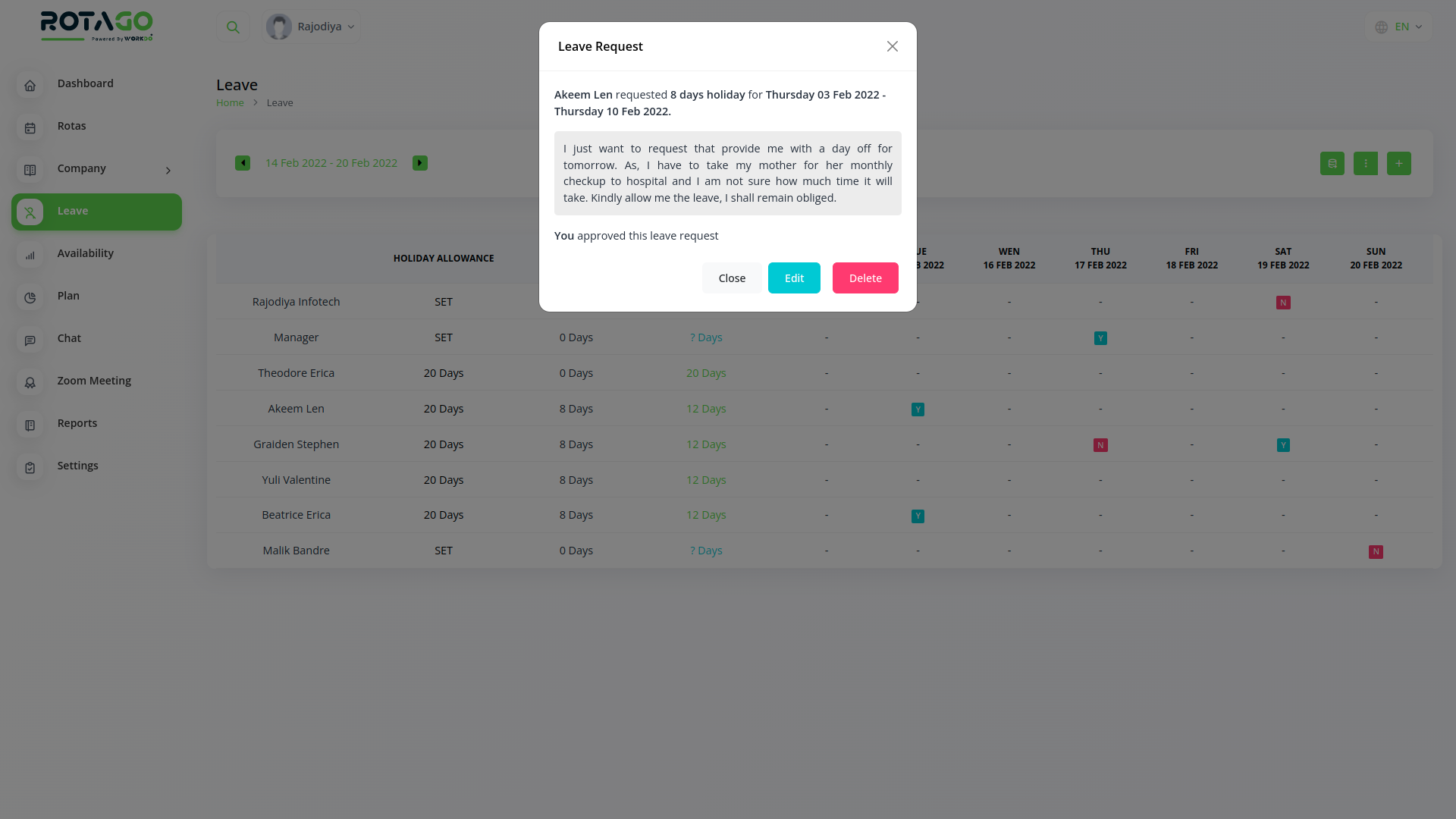Close the Leave Request dialog with X
The width and height of the screenshot is (1456, 819).
click(892, 46)
